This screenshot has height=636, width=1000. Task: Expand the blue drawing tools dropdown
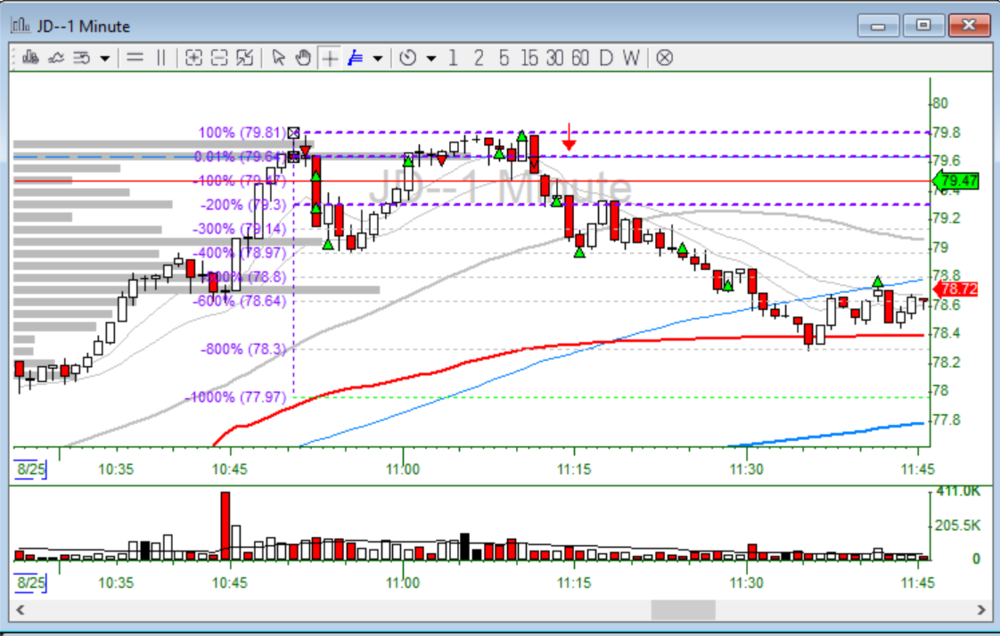click(377, 58)
